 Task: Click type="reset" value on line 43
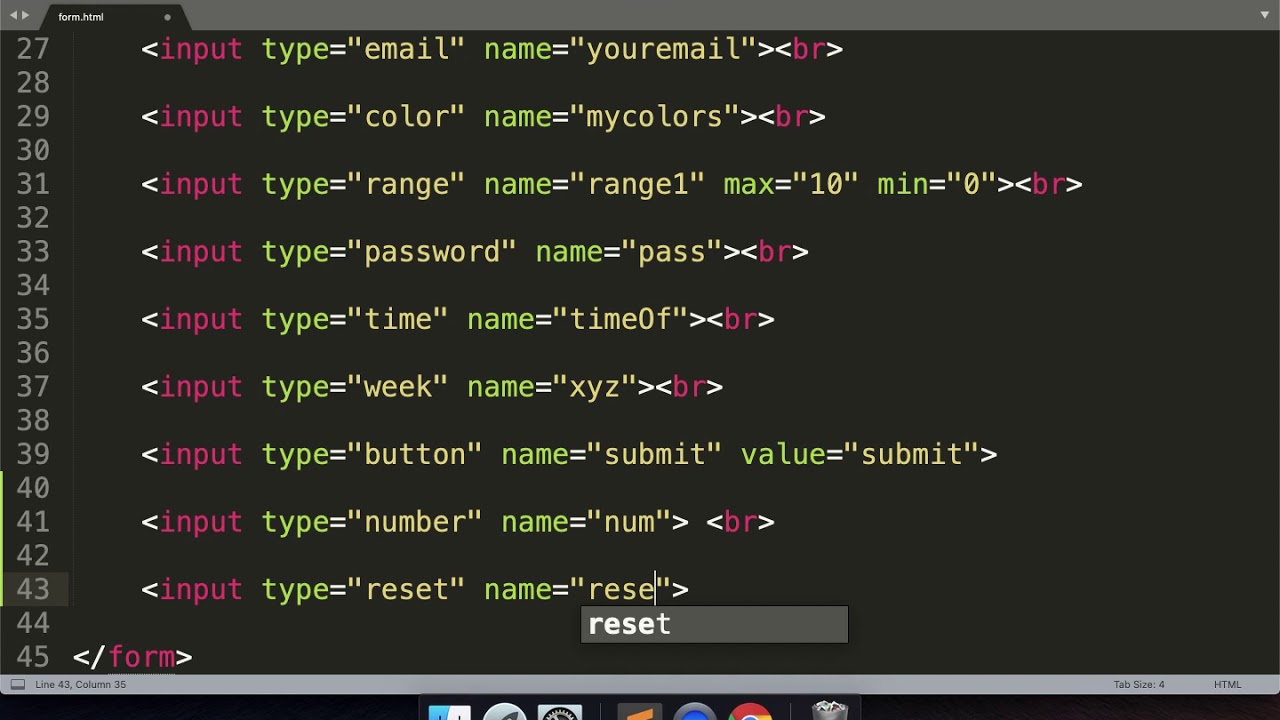point(406,589)
